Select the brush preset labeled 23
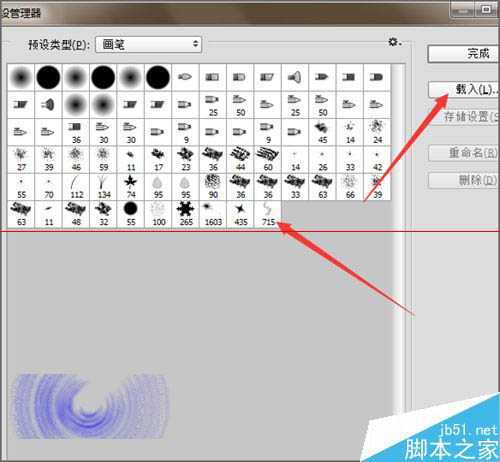This screenshot has width=500, height=462. [x=186, y=160]
